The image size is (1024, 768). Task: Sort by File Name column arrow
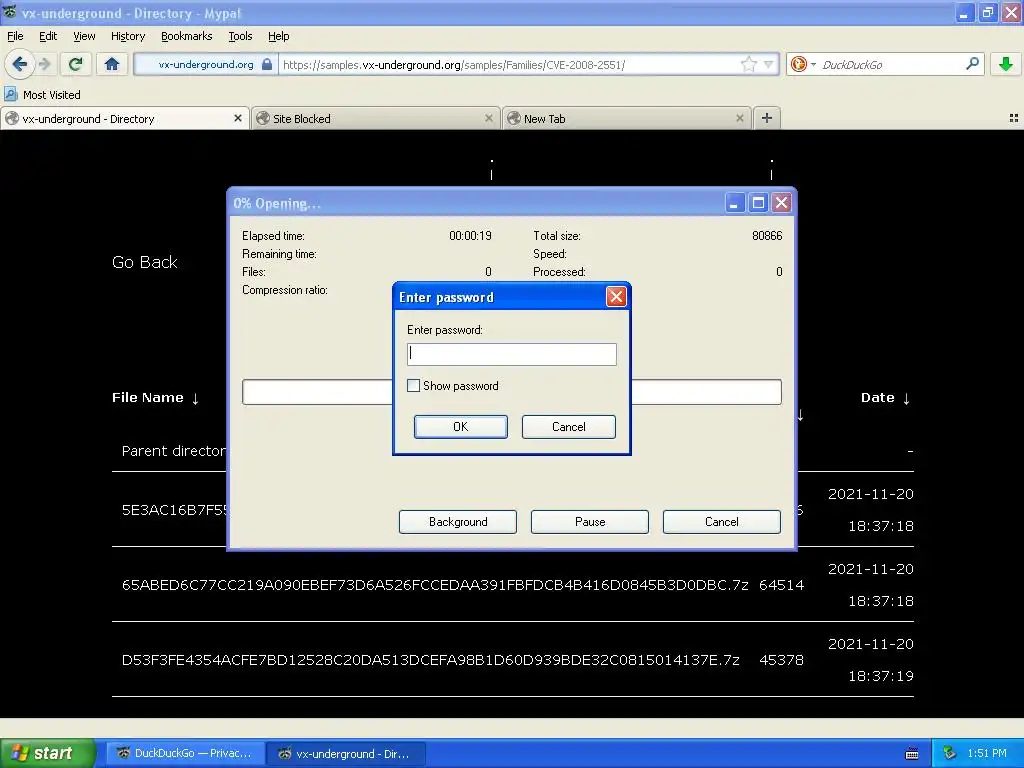195,398
